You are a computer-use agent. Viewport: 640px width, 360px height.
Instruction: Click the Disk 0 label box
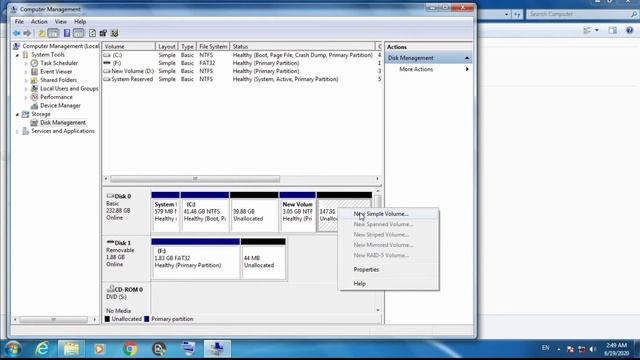click(126, 211)
